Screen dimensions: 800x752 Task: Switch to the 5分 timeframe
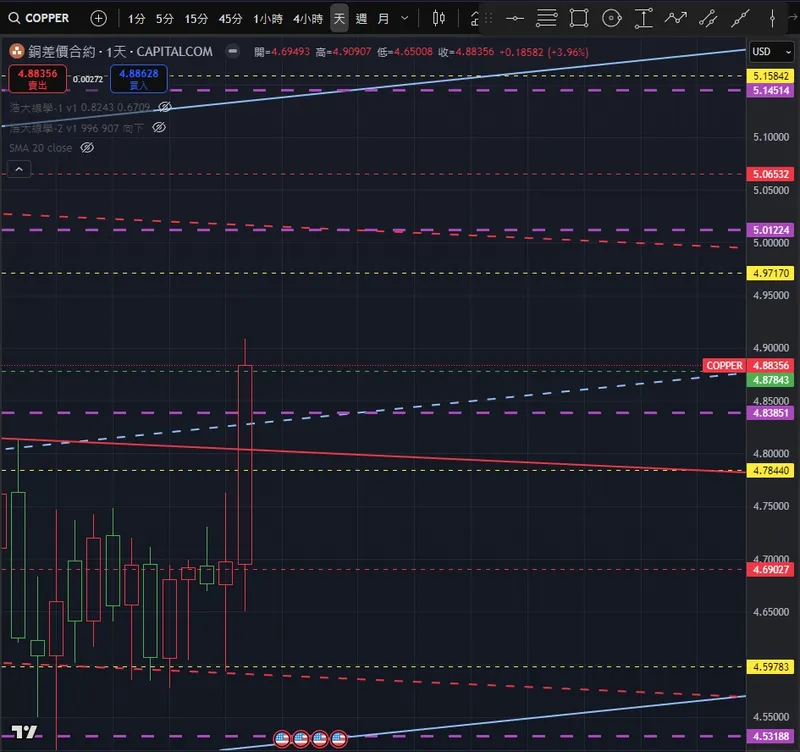click(x=164, y=19)
